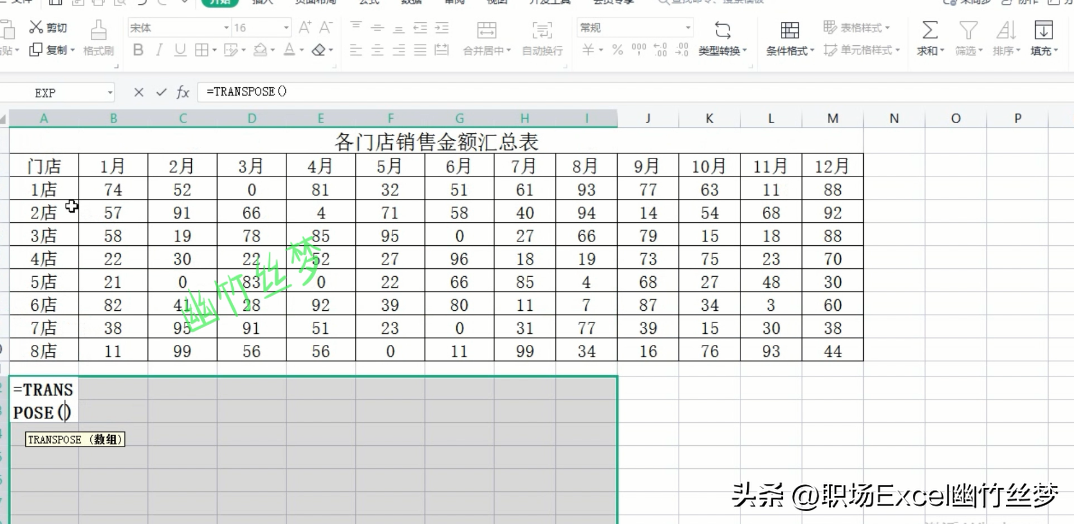The image size is (1074, 524).
Task: Click the decrease decimal places icon
Action: (682, 49)
